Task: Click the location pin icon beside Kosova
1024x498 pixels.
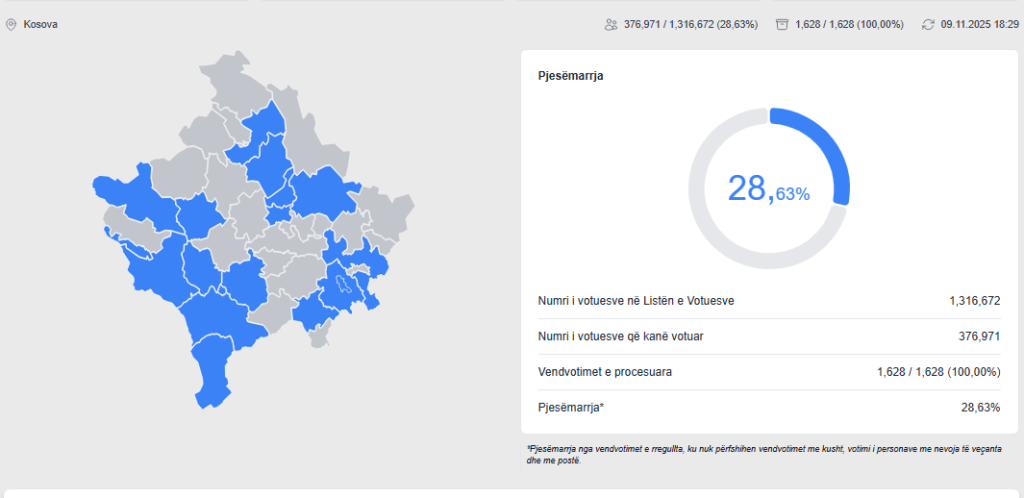Action: (x=12, y=24)
